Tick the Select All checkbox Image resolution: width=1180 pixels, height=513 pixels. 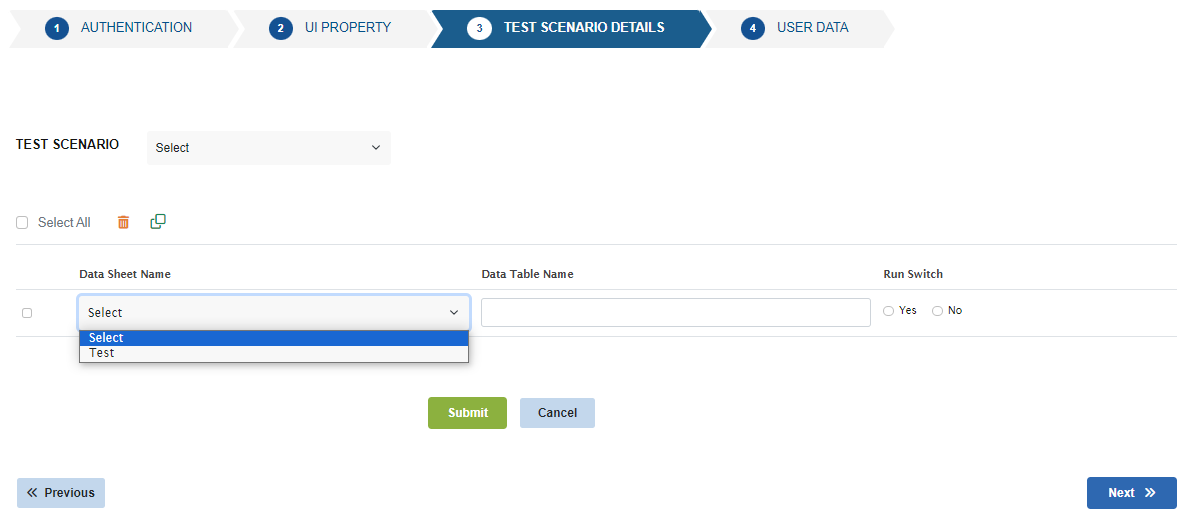click(x=22, y=223)
